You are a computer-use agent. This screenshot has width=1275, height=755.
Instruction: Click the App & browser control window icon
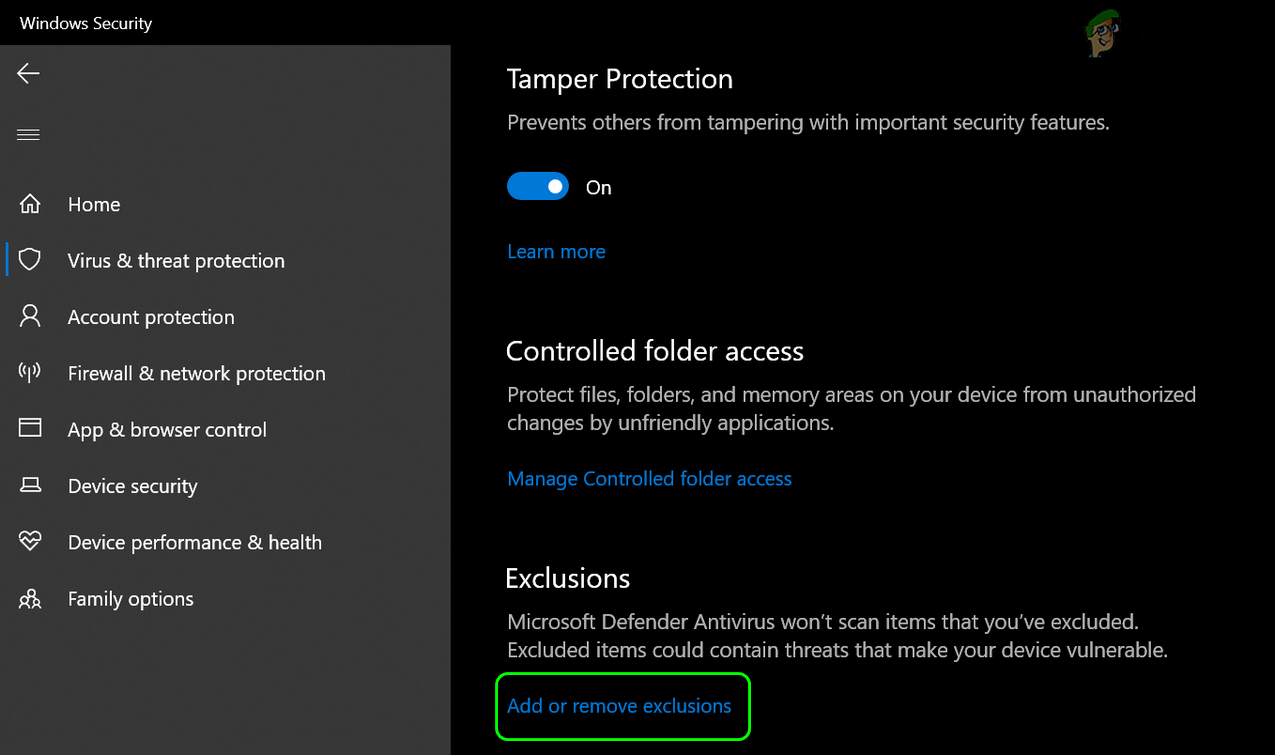pos(30,428)
